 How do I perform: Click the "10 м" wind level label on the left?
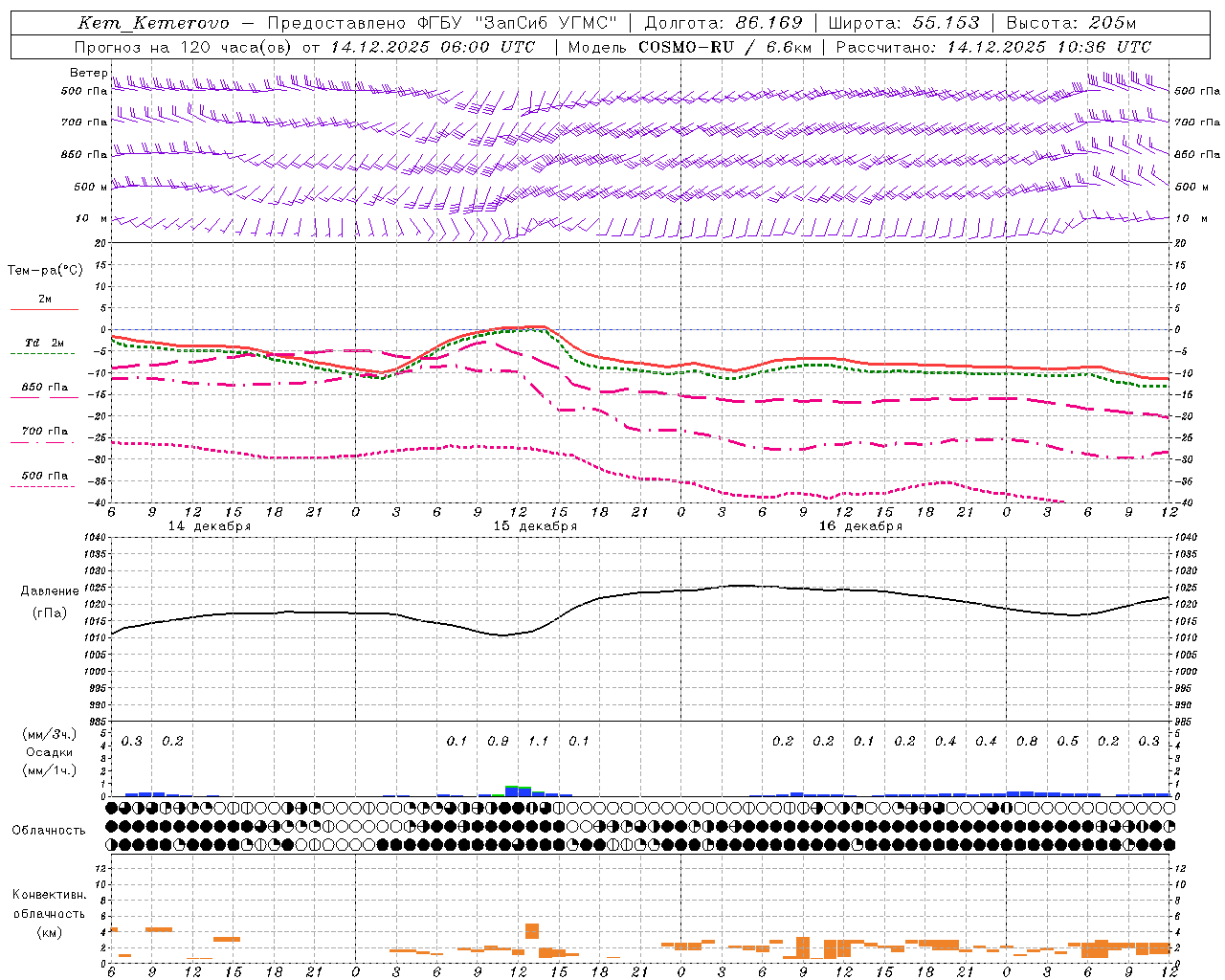tap(92, 219)
